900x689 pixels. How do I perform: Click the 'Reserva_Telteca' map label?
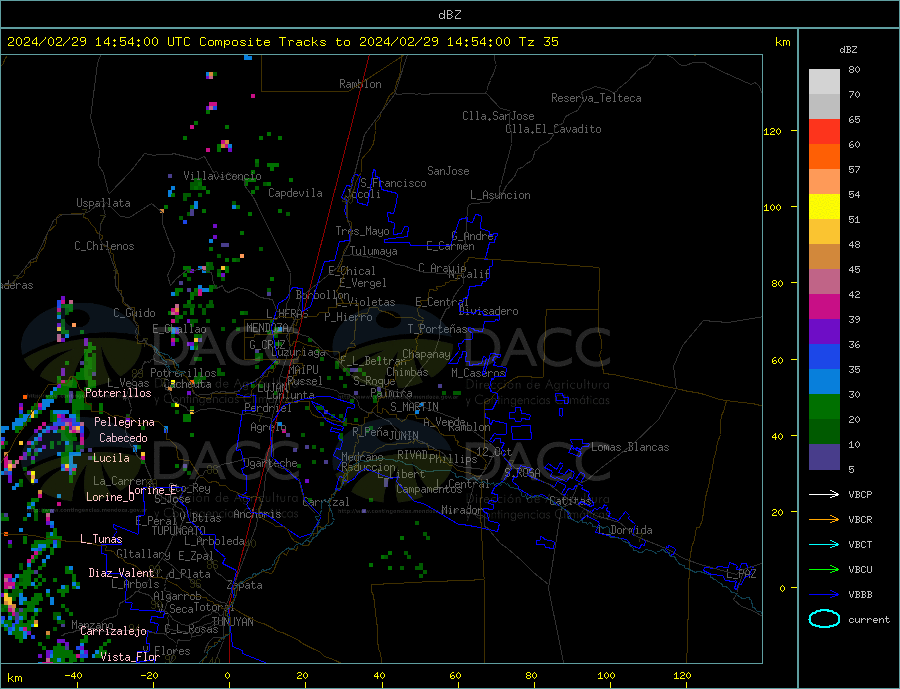pyautogui.click(x=596, y=98)
